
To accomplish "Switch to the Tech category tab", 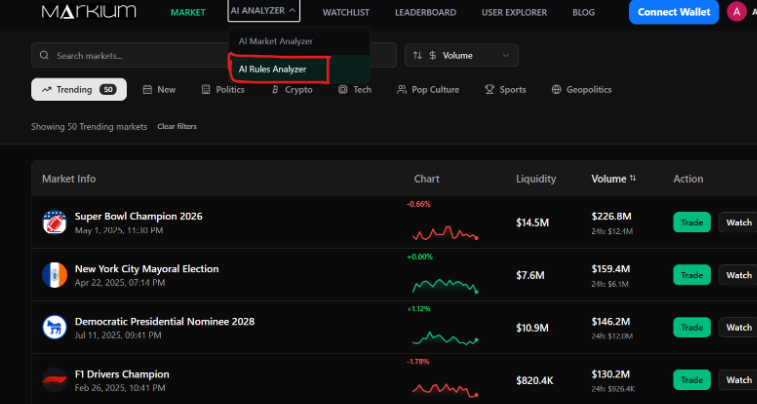I will coord(355,90).
